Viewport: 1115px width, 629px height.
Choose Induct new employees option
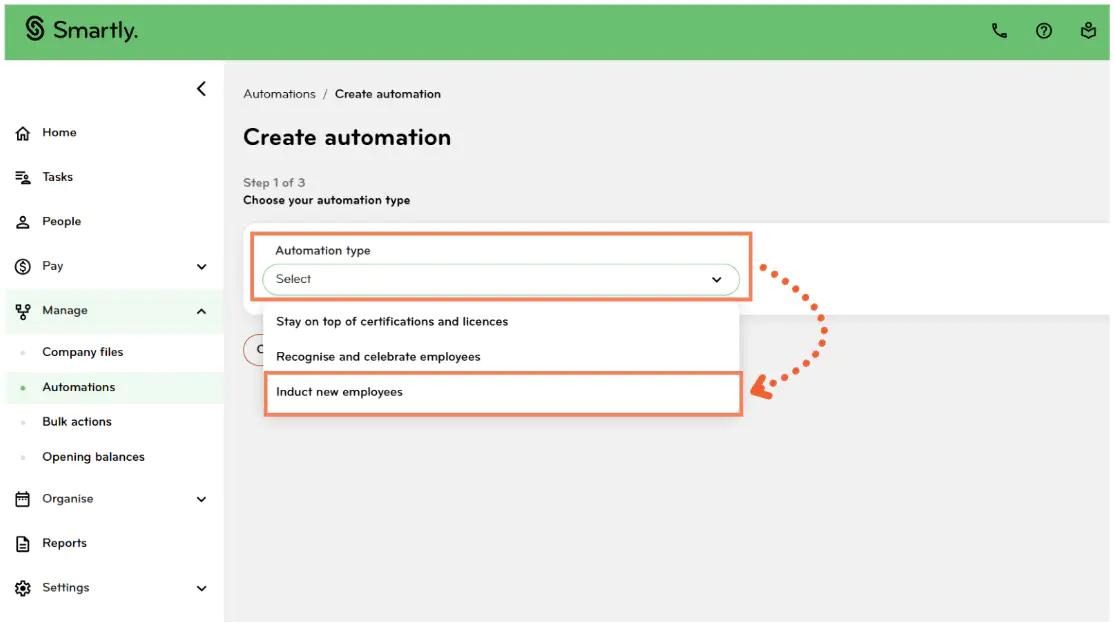click(x=503, y=392)
